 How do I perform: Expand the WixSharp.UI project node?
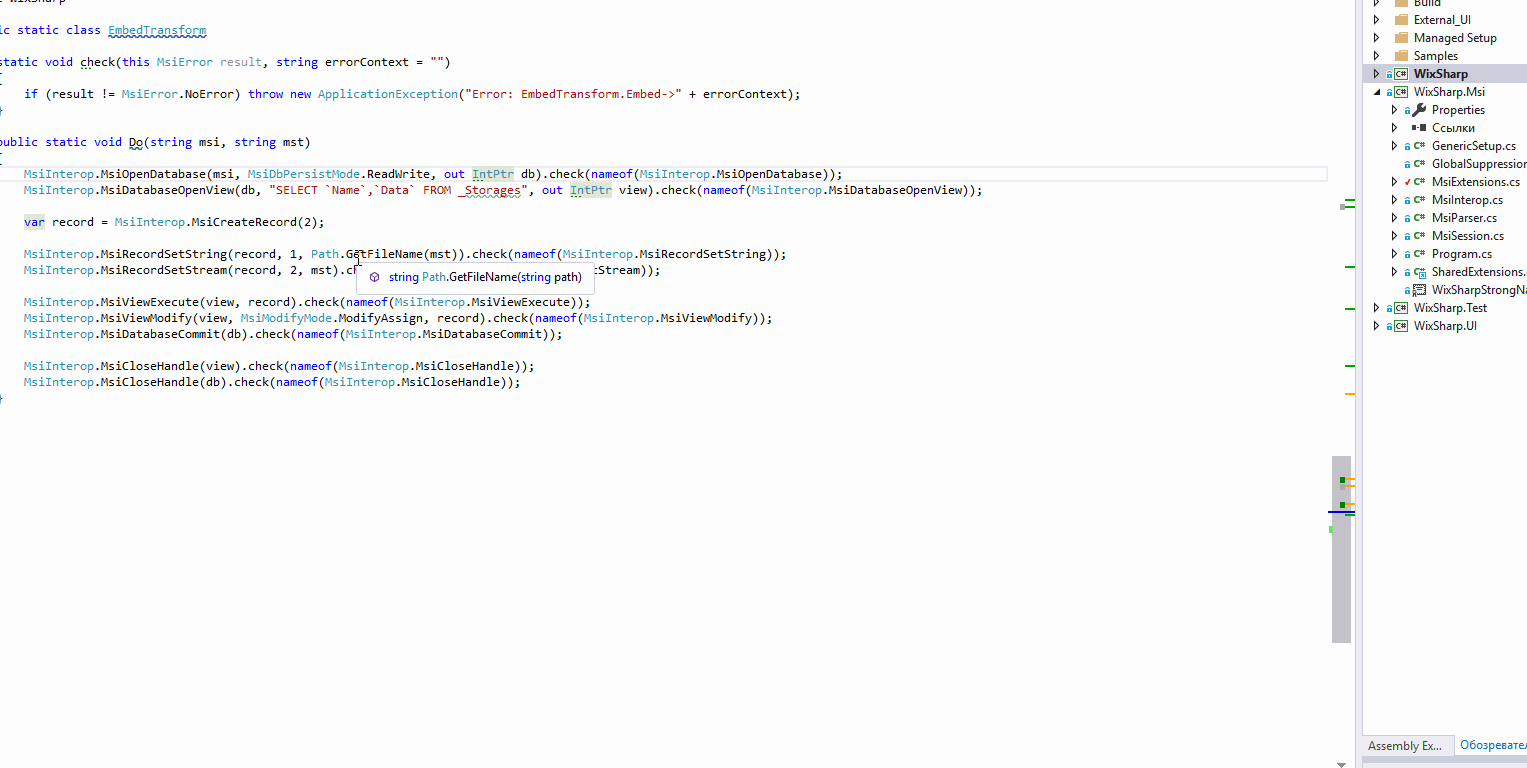click(1377, 326)
